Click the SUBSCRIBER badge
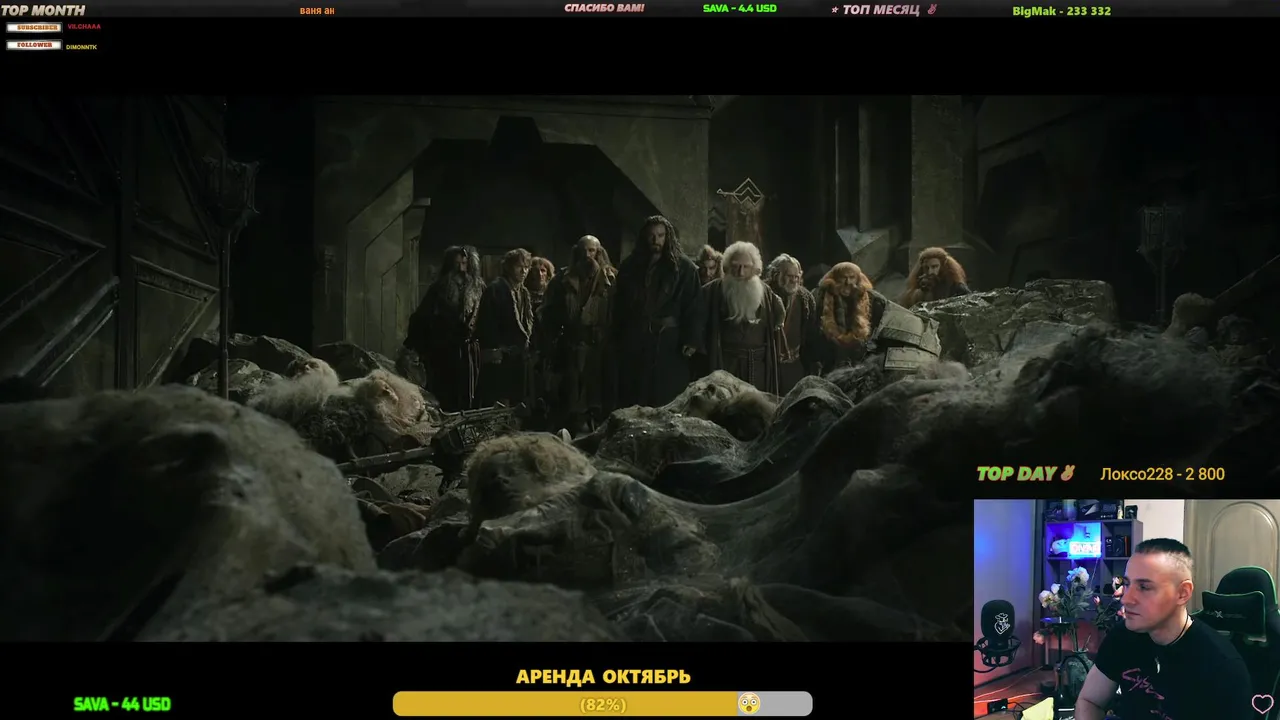Viewport: 1280px width, 720px height. tap(34, 27)
